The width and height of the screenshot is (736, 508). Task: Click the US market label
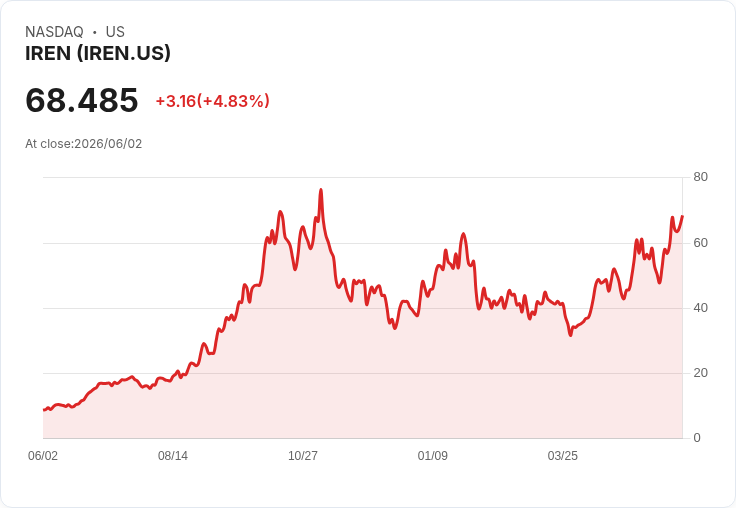point(115,32)
